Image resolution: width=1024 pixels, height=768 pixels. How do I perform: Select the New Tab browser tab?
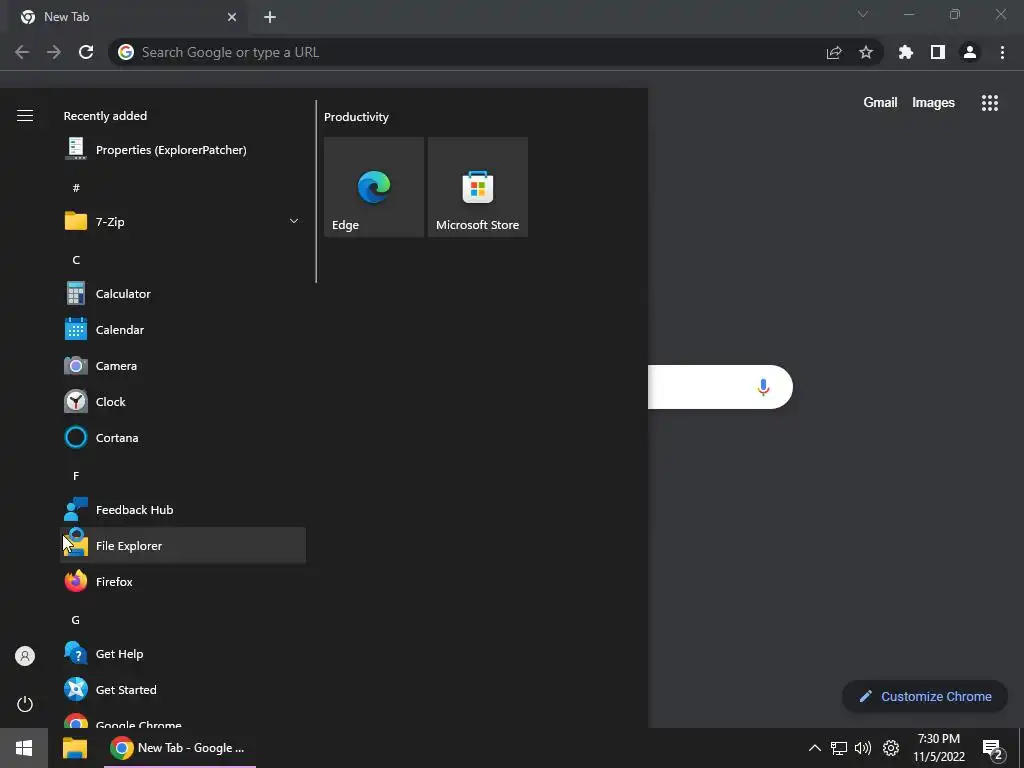(x=128, y=17)
